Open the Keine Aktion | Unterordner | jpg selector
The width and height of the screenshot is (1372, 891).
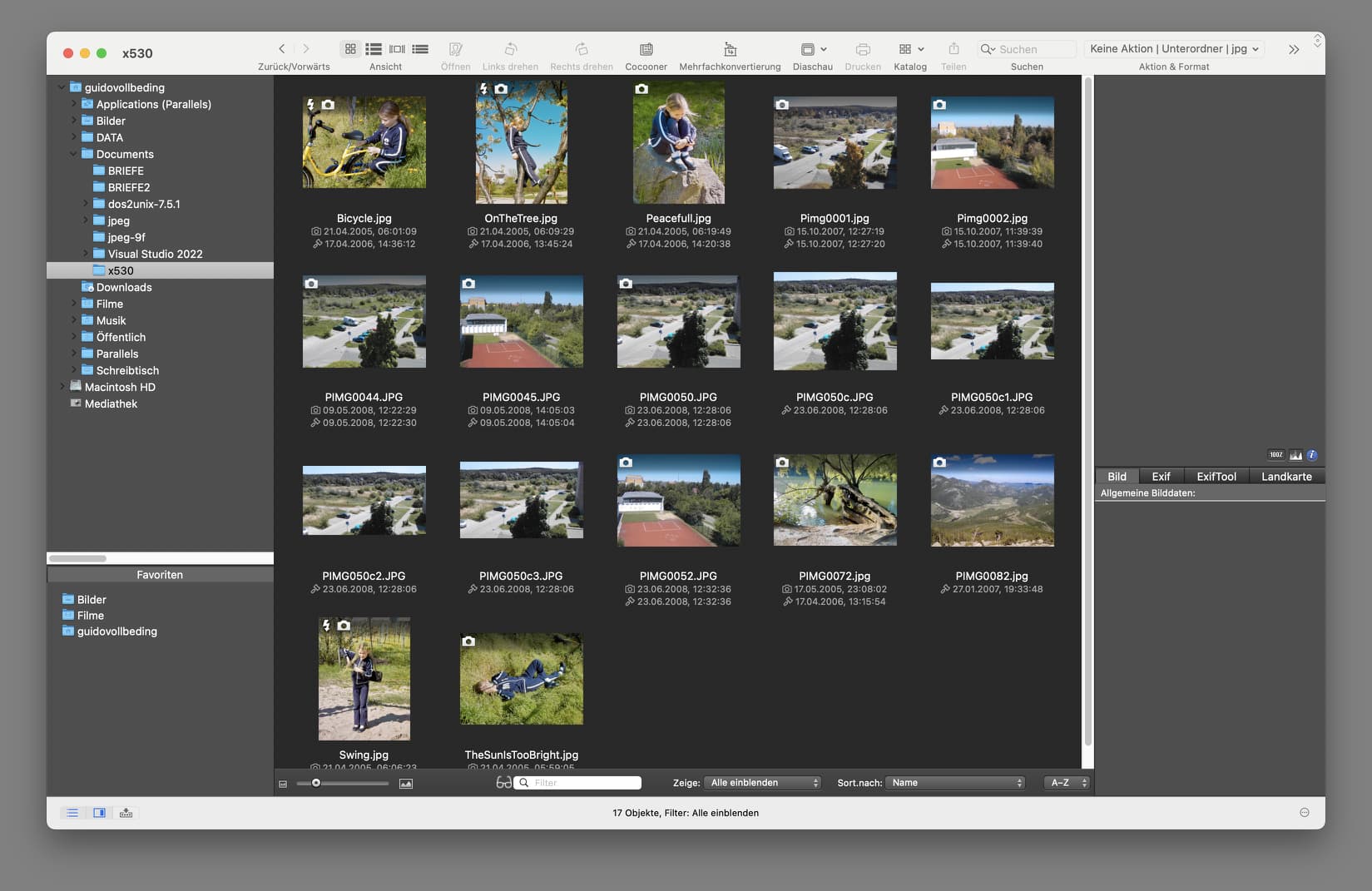1174,49
